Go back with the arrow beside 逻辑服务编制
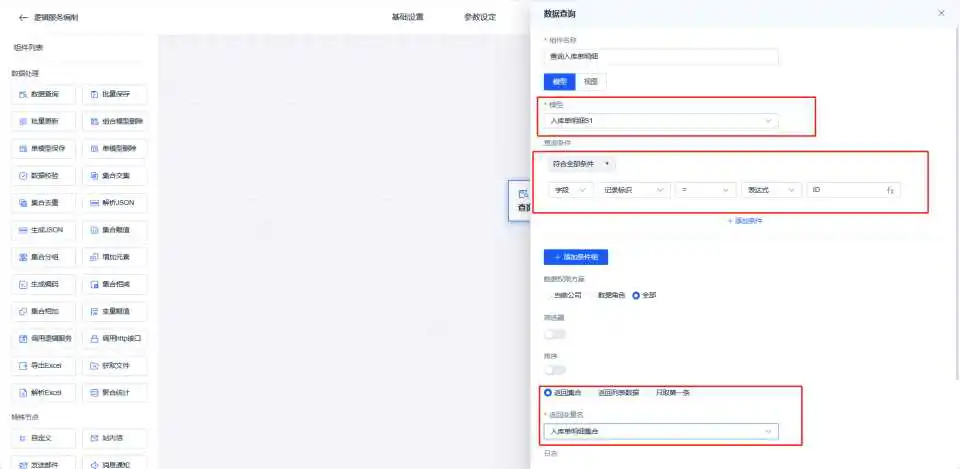The width and height of the screenshot is (960, 469). (23, 18)
